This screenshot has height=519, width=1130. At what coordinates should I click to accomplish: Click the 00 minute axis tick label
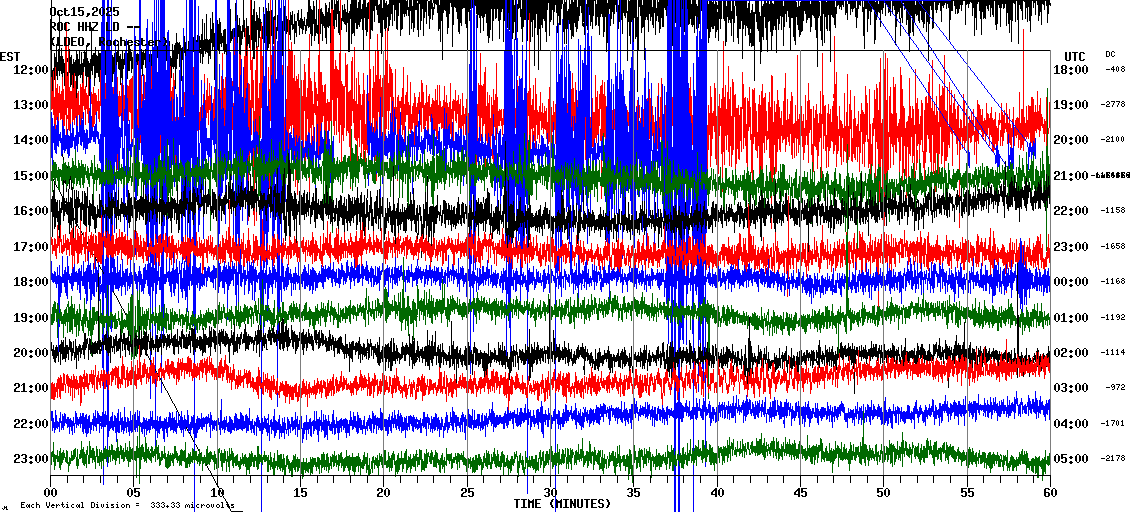tap(51, 493)
